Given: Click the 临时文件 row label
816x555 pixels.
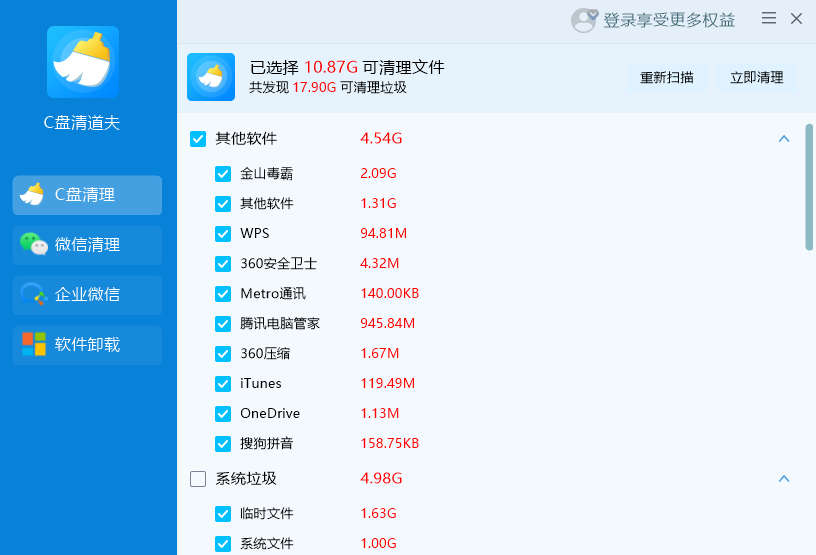Looking at the screenshot, I should point(266,513).
